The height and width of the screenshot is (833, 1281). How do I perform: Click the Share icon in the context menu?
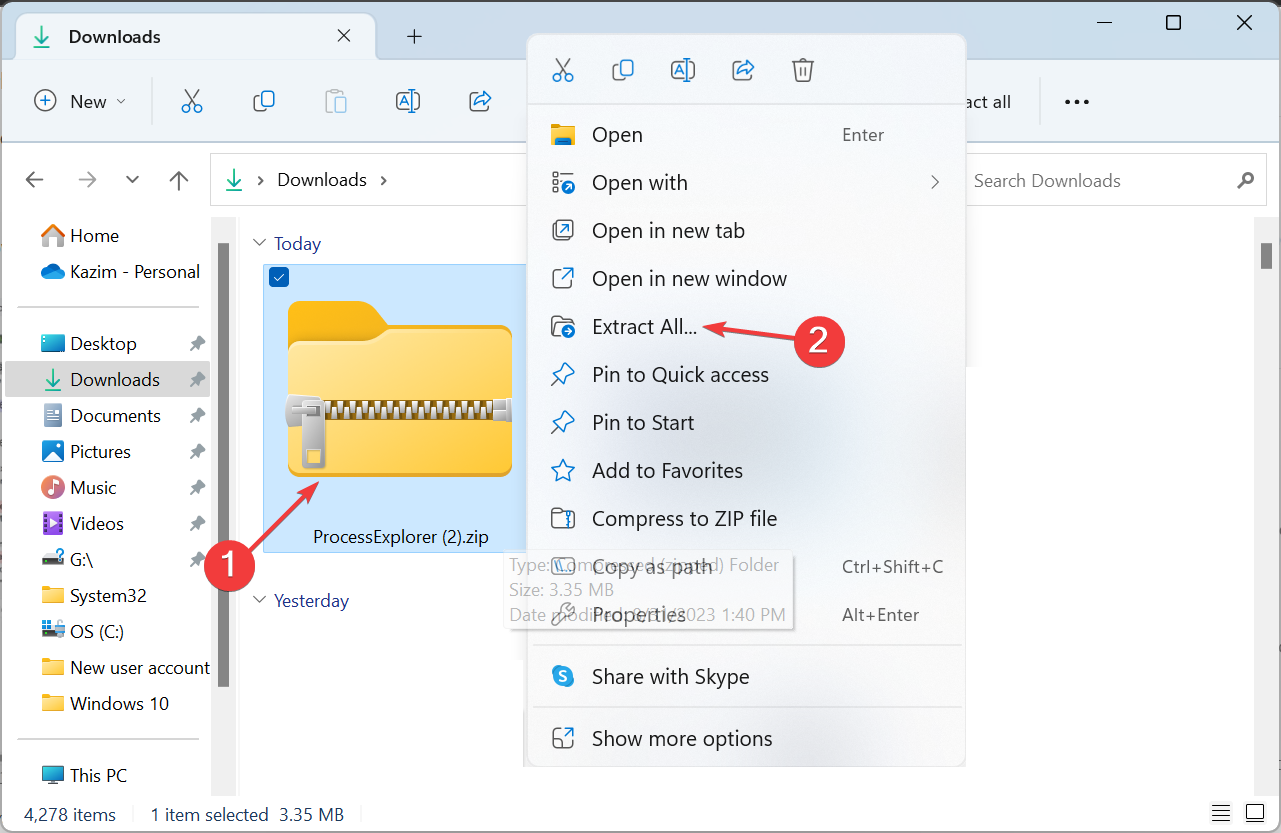tap(743, 70)
